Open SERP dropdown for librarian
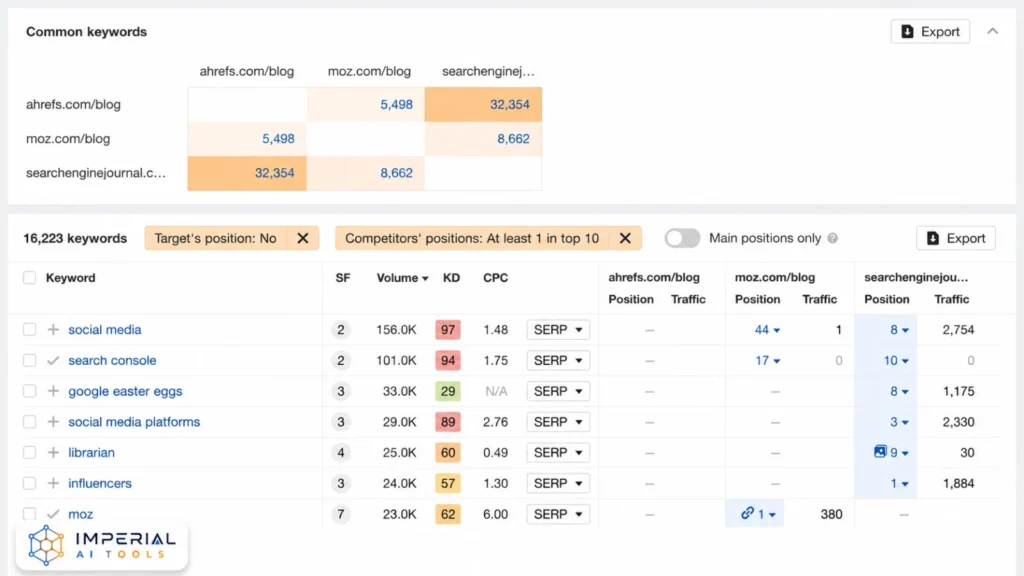This screenshot has height=576, width=1024. tap(558, 453)
